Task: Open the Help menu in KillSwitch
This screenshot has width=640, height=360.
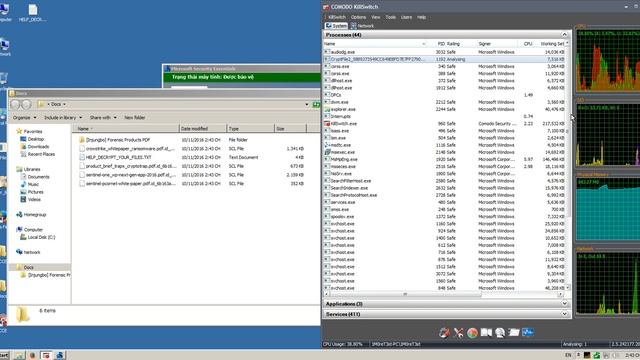Action: (x=422, y=17)
